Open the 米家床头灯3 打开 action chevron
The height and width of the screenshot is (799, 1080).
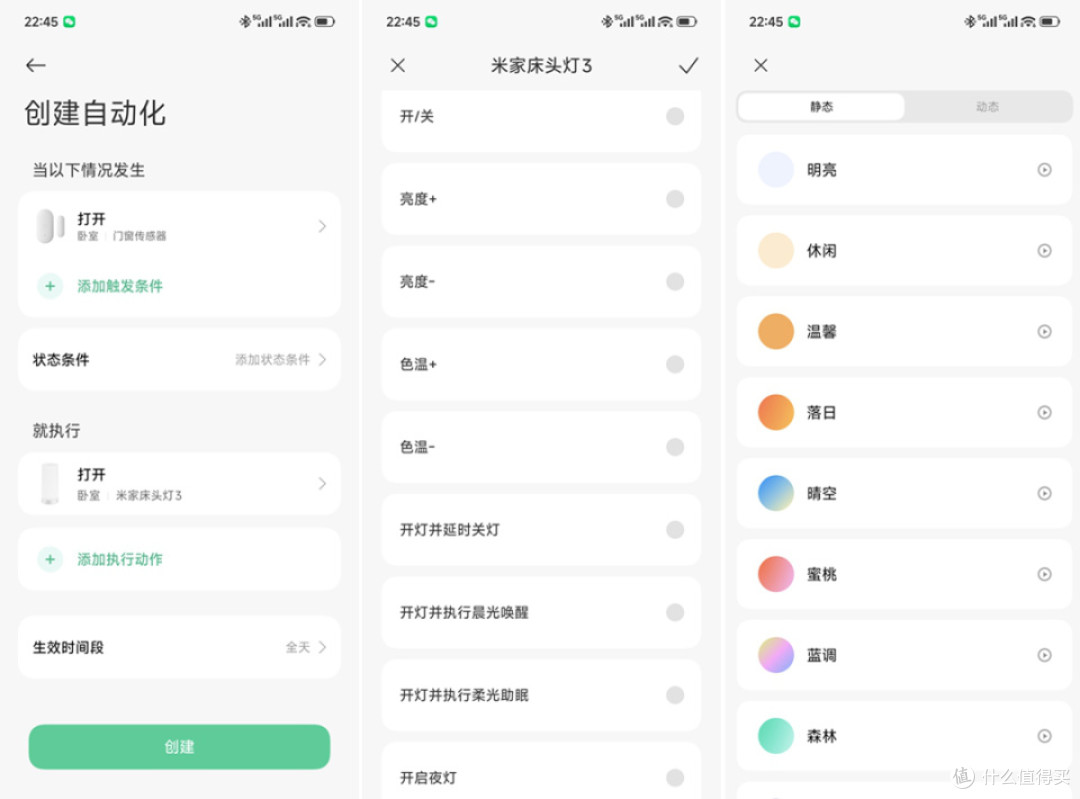(x=322, y=484)
